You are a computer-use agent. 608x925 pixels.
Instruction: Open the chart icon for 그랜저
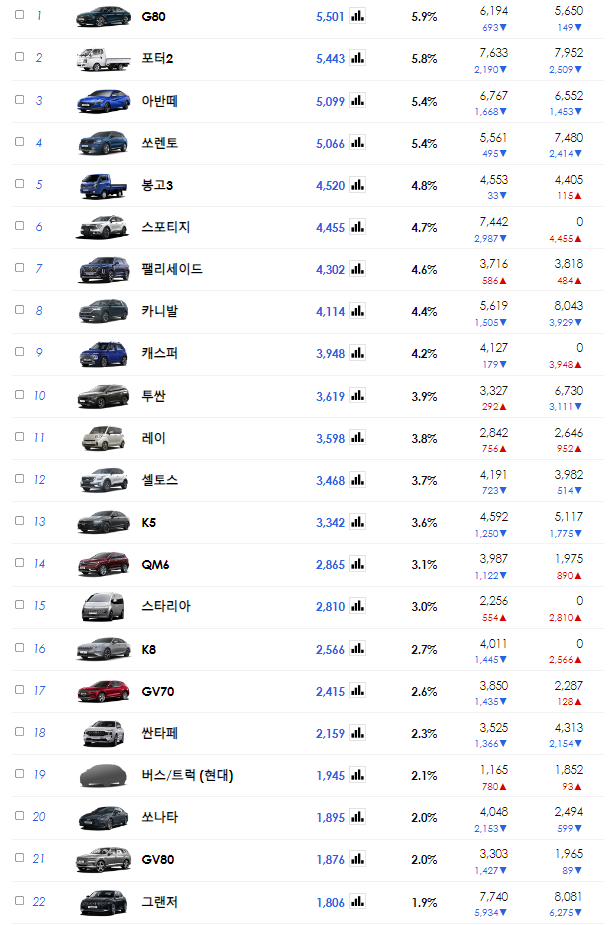(x=357, y=902)
